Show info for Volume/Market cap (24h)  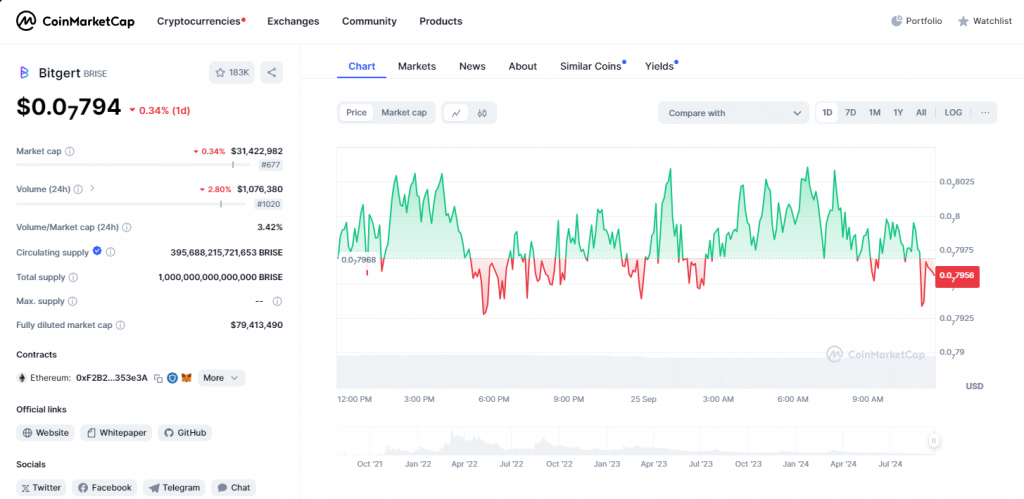click(x=127, y=227)
